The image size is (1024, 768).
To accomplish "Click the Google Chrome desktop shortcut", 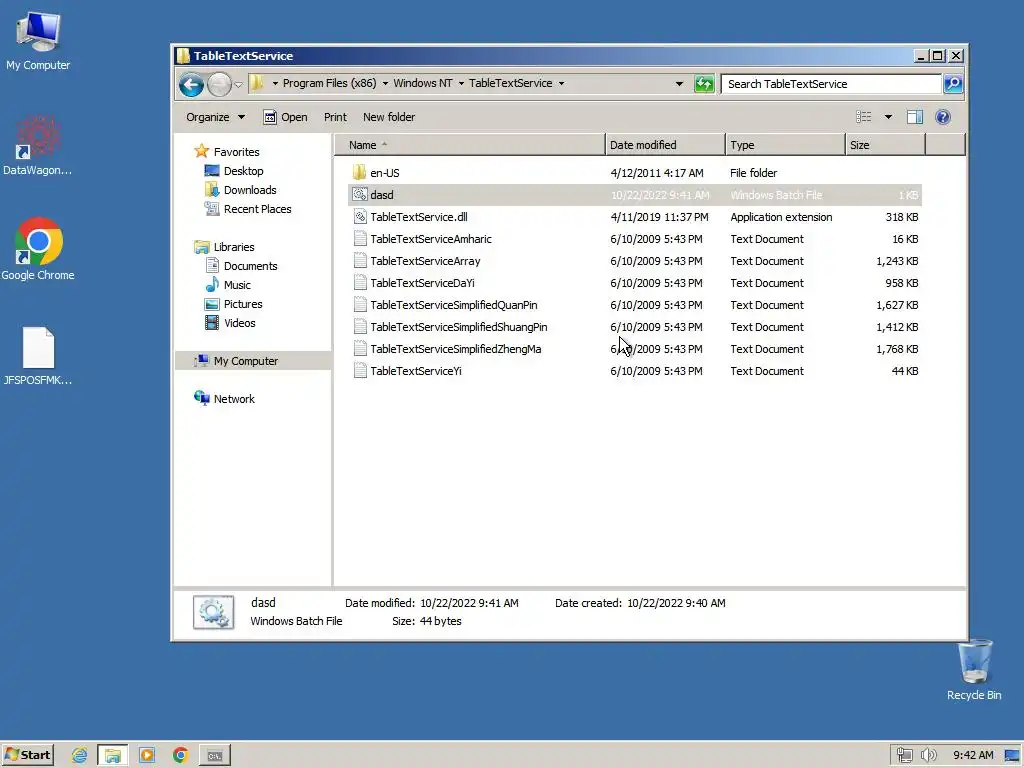I will coord(38,249).
